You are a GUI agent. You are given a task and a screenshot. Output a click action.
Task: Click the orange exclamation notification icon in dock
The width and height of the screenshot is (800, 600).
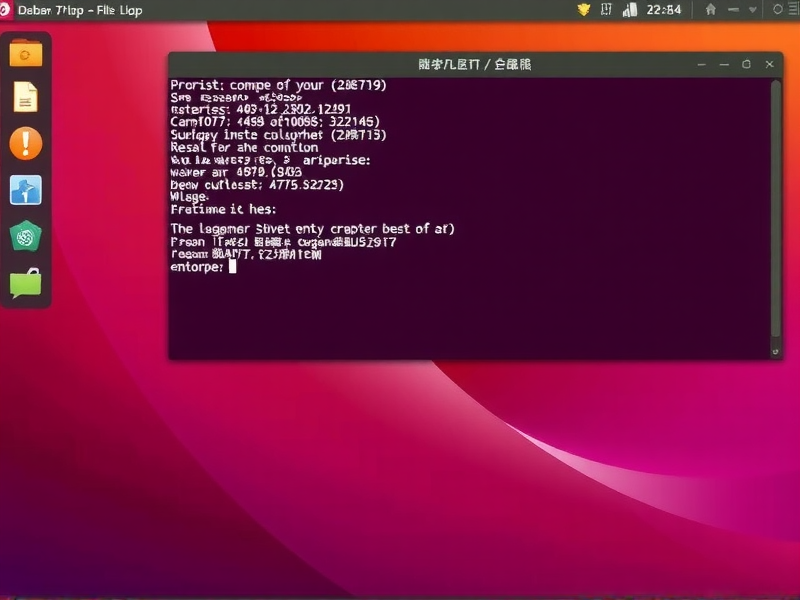tap(25, 142)
